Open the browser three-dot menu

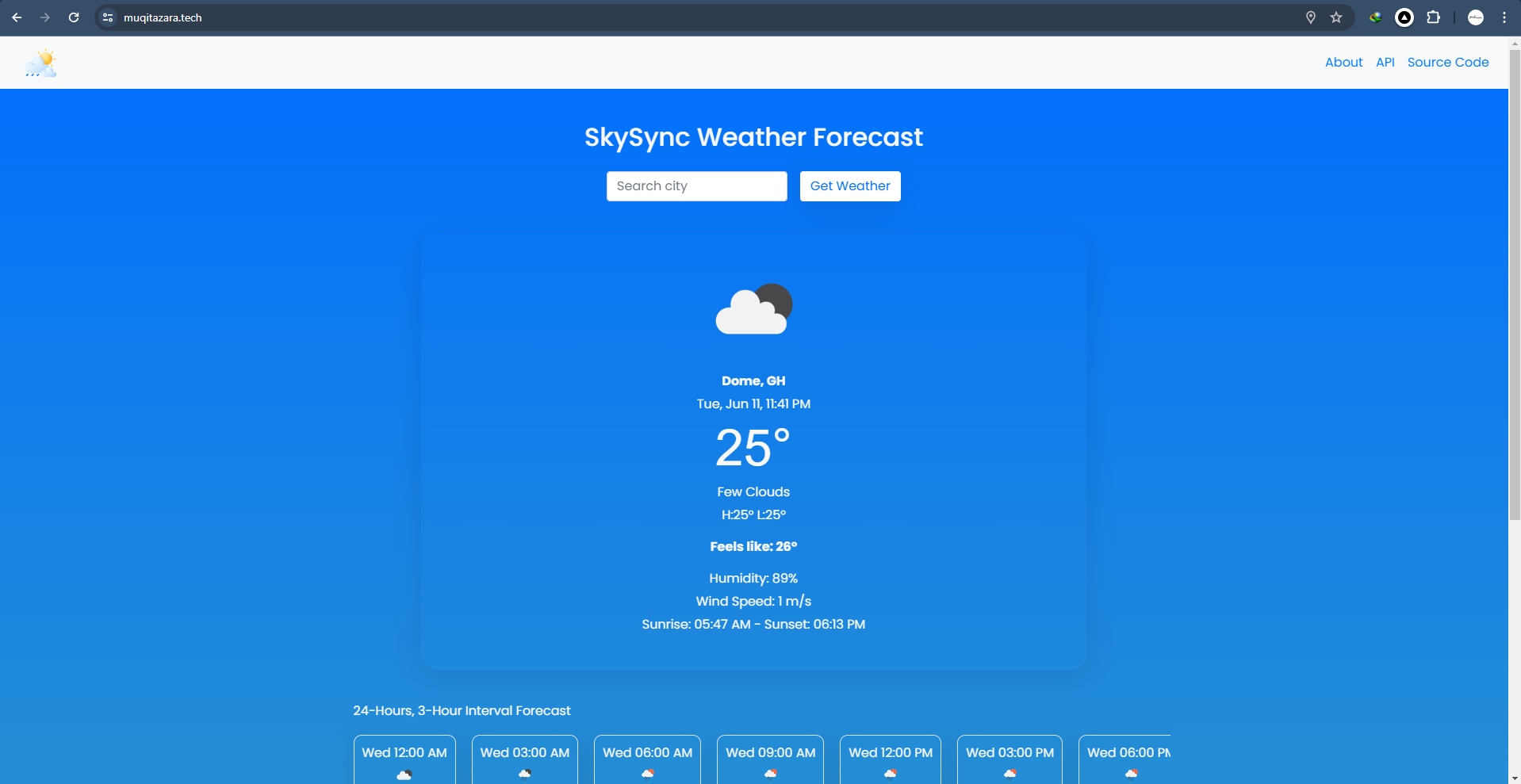click(1505, 17)
